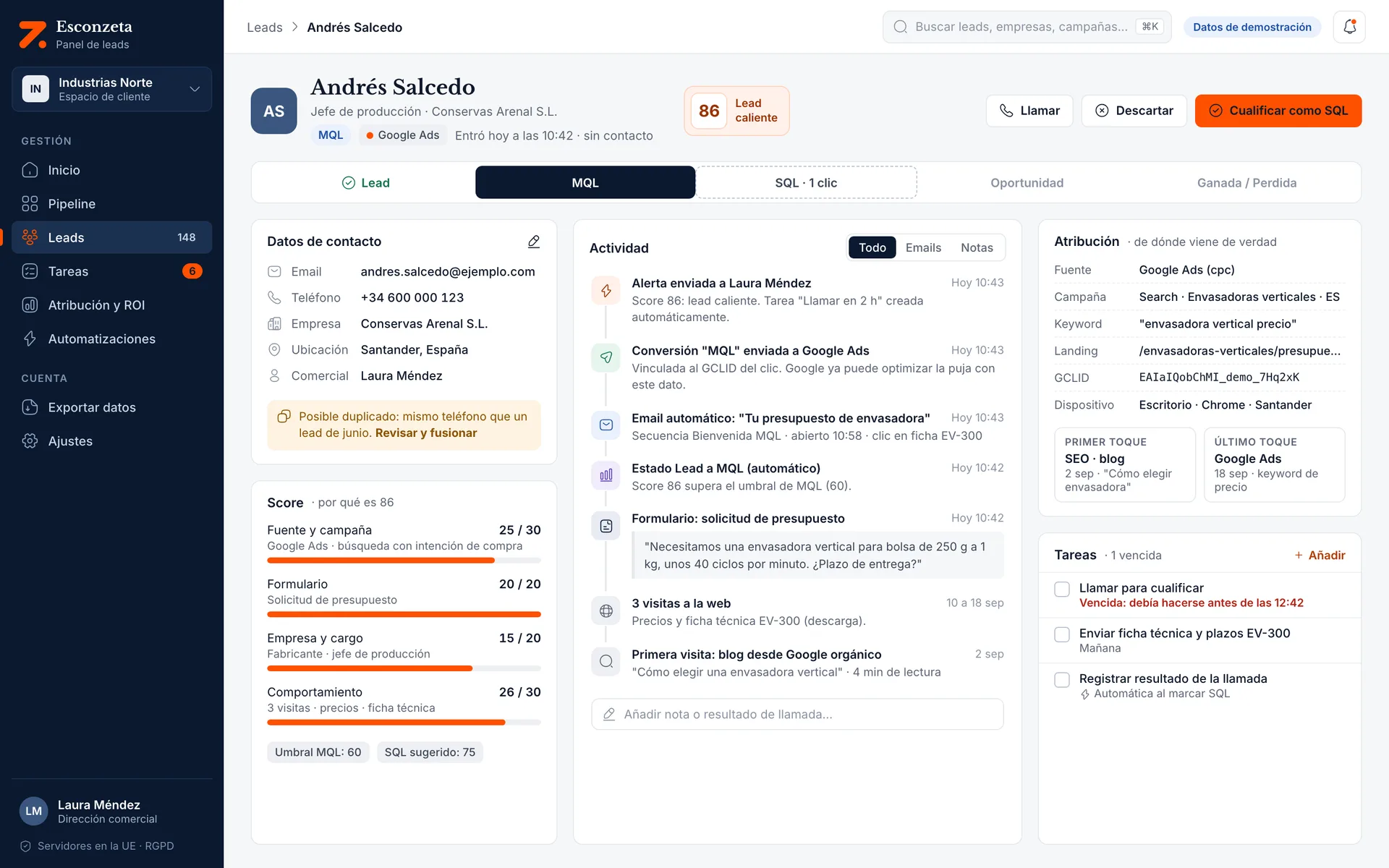Select the Oportunidad pipeline stage

click(1027, 182)
